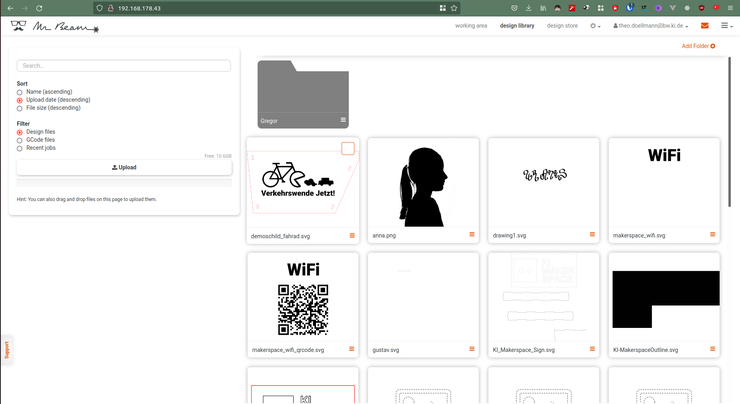Image resolution: width=740 pixels, height=404 pixels.
Task: Click the upload progress bar
Action: click(x=124, y=183)
